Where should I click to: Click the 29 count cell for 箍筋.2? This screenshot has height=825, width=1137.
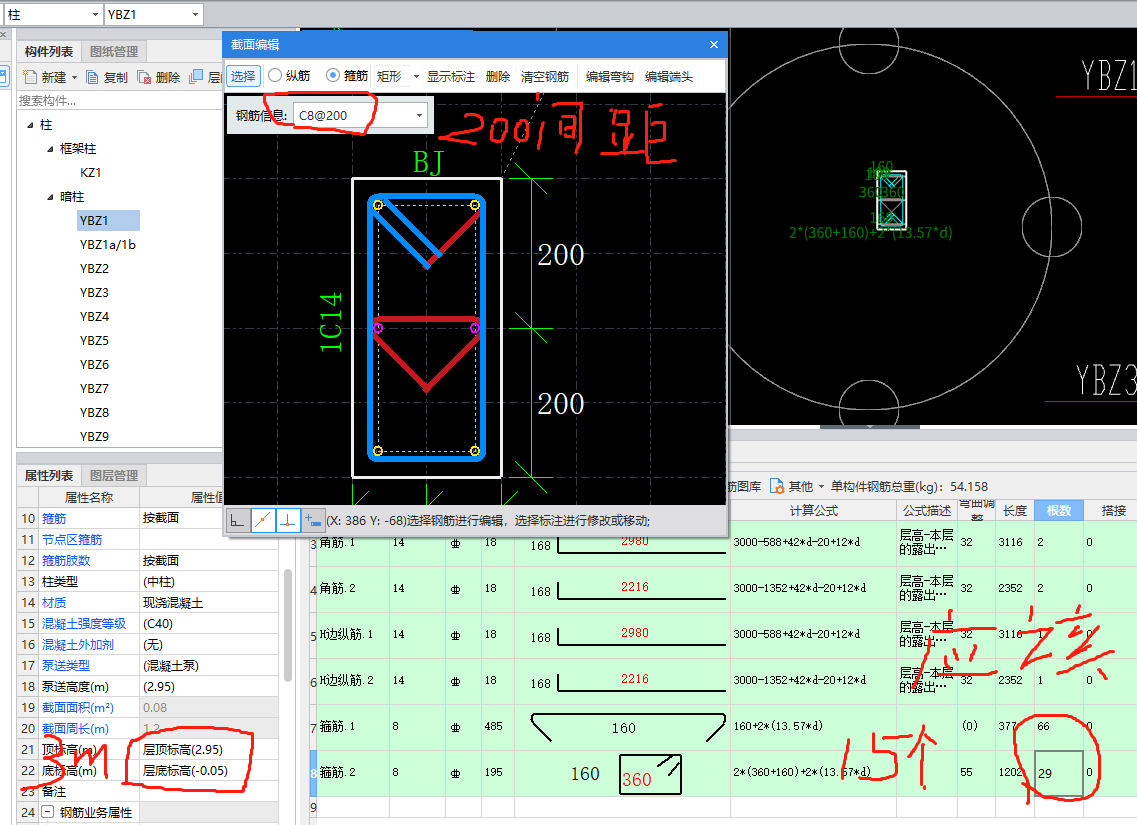pyautogui.click(x=1059, y=774)
